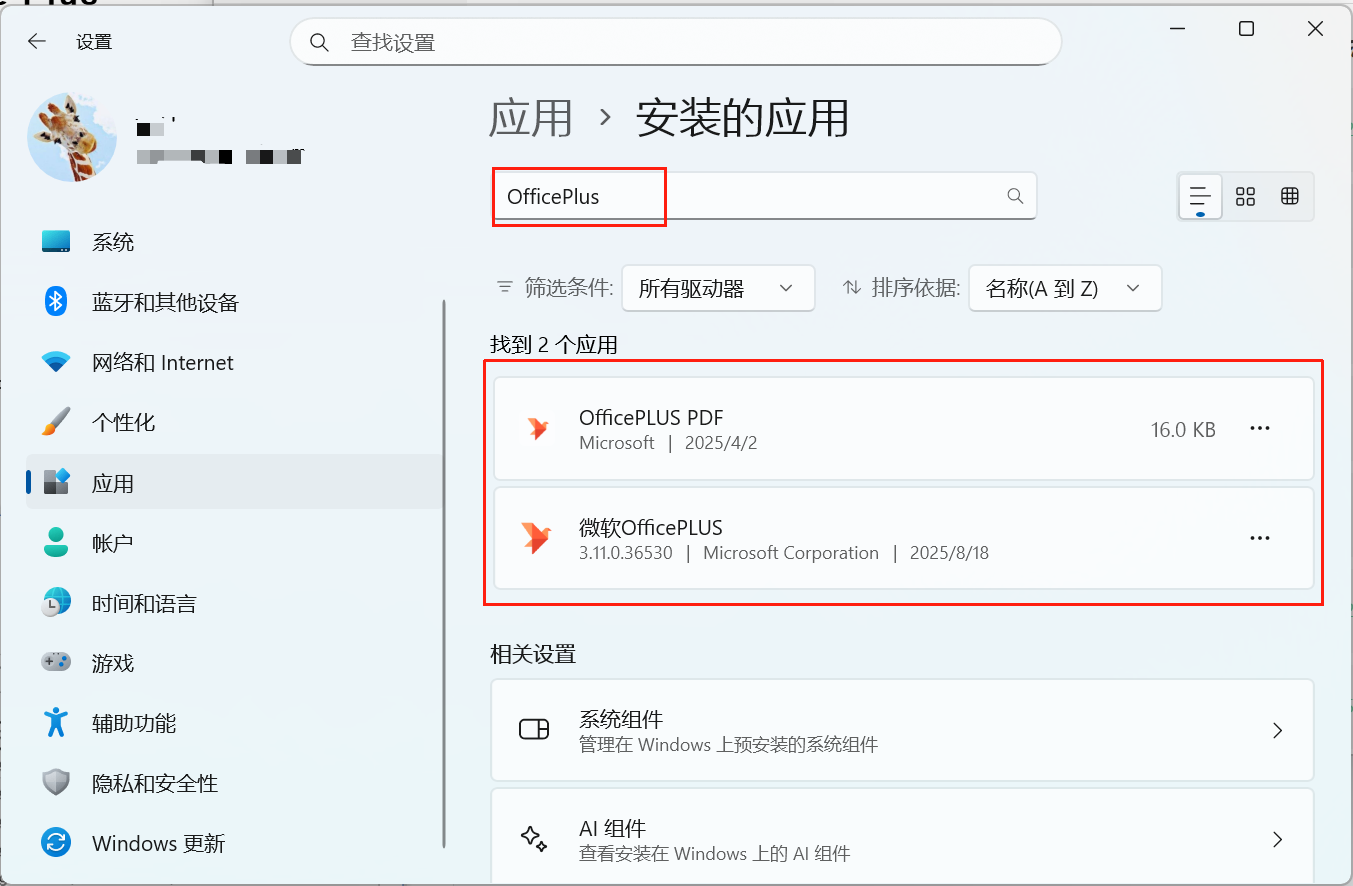Click the 2025/8/18 install date
Screen dimensions: 1353x886
949,552
